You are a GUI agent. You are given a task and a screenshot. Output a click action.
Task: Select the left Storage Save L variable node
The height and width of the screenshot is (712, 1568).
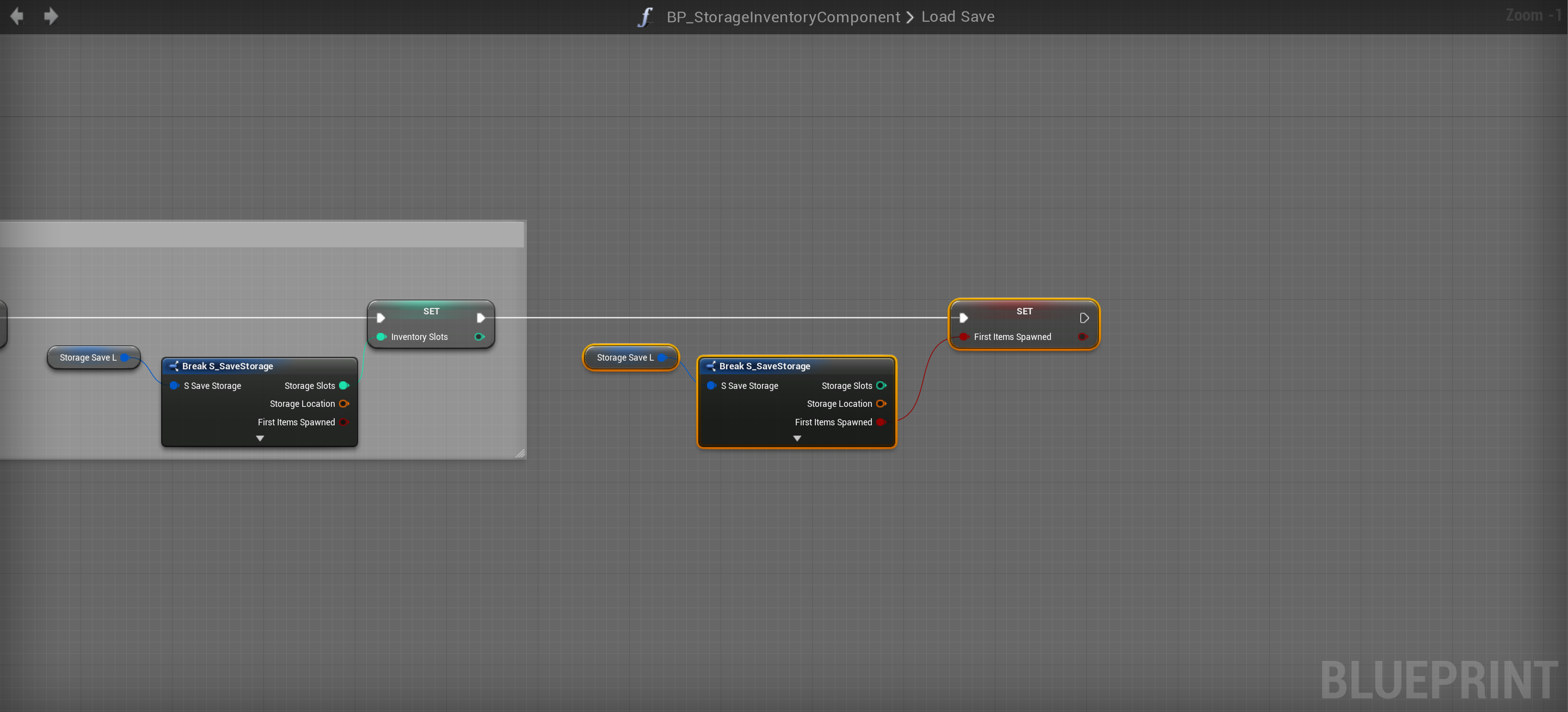(x=87, y=357)
